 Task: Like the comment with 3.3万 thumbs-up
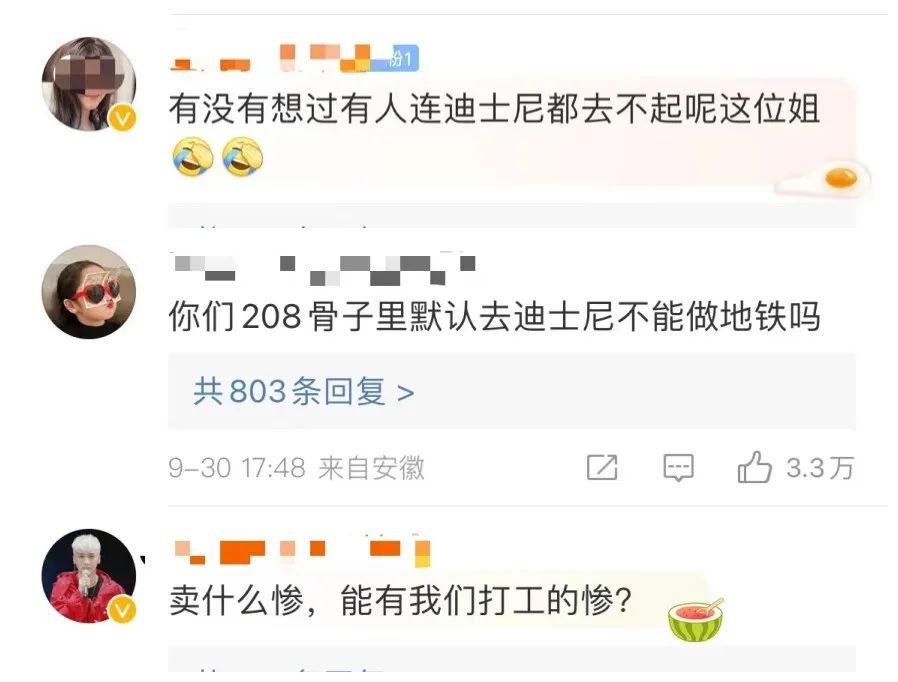click(x=754, y=467)
